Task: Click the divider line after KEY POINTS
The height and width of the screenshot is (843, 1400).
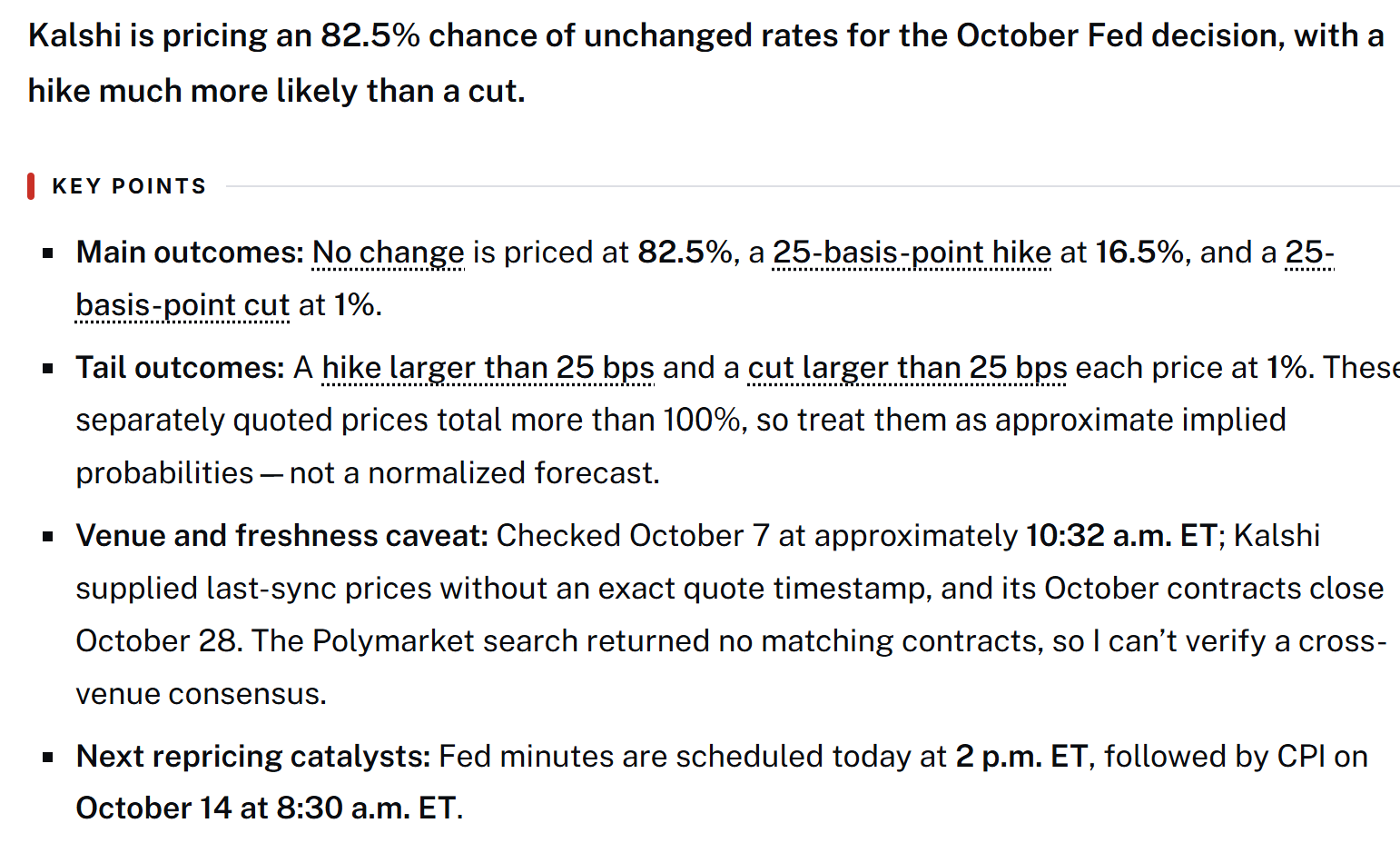Action: (x=813, y=186)
